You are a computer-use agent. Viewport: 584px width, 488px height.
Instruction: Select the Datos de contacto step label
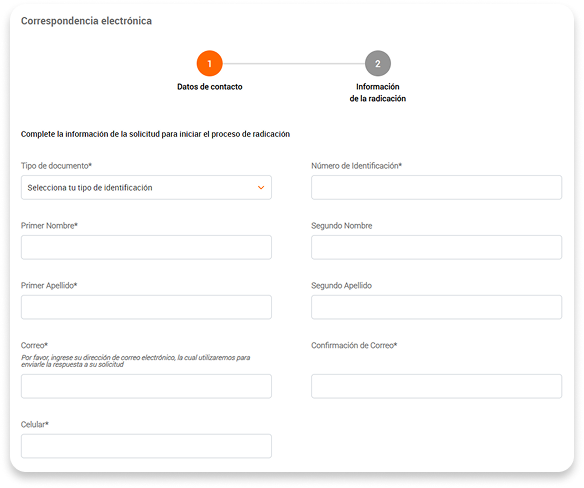210,87
